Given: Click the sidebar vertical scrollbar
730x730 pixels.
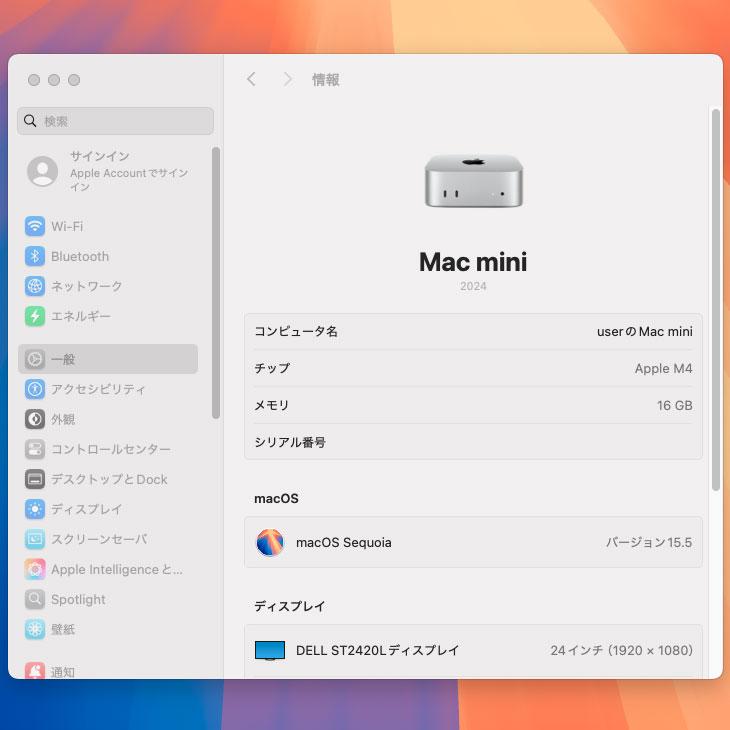Looking at the screenshot, I should [216, 283].
